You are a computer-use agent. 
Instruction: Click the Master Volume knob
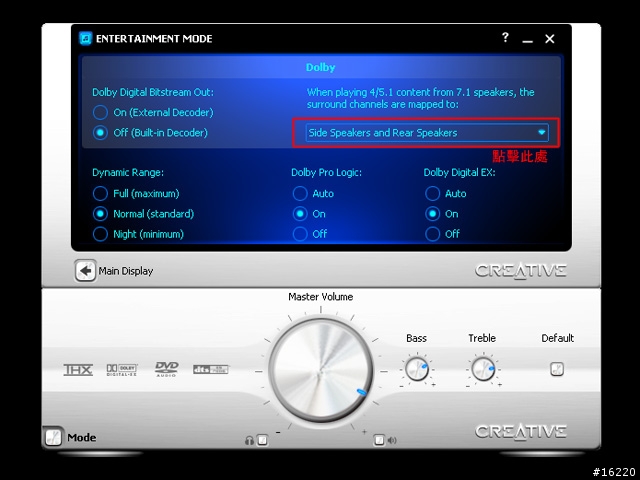pos(321,370)
